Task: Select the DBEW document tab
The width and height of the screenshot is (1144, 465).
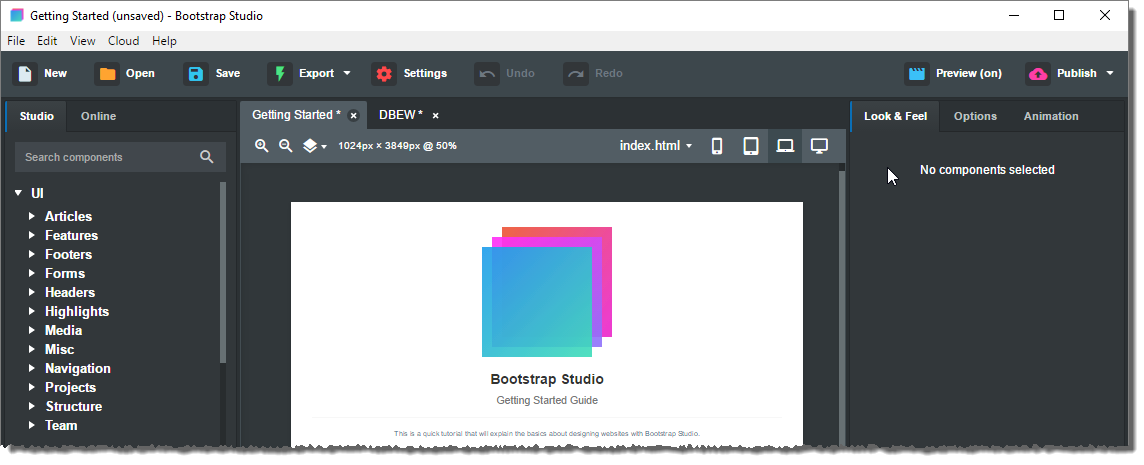Action: tap(401, 115)
